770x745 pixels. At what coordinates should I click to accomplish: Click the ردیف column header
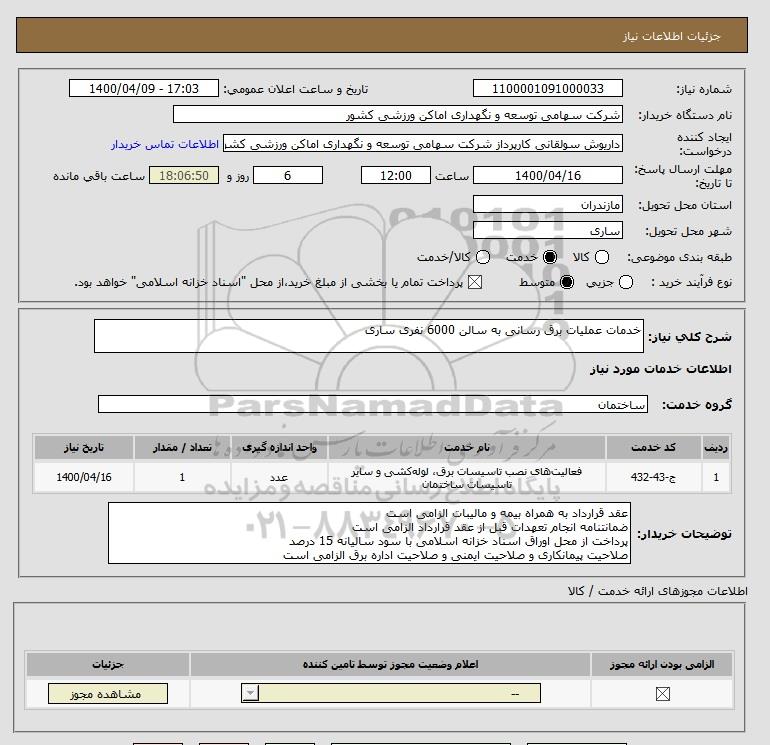pos(715,447)
